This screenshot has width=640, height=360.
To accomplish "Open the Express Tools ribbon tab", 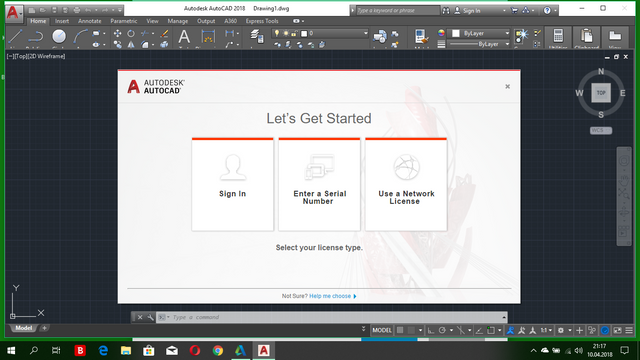I will (x=262, y=21).
